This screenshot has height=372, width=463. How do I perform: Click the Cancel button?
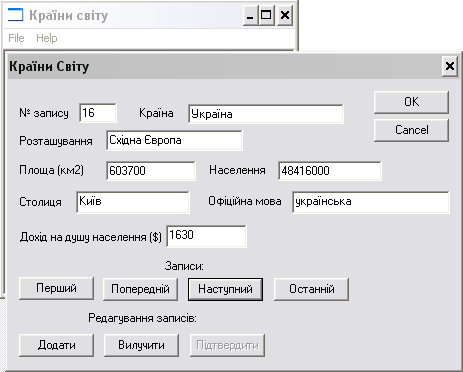[x=411, y=130]
